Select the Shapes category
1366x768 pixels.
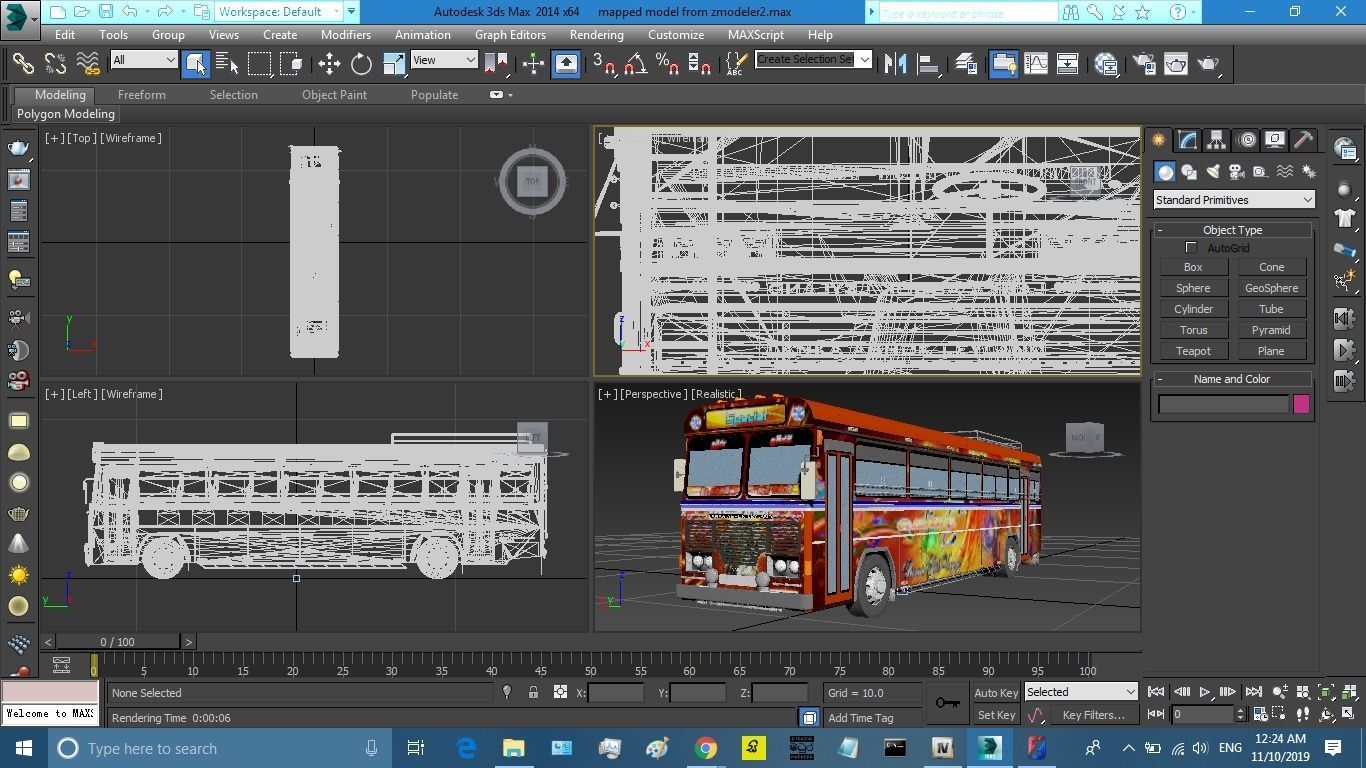pos(1189,172)
